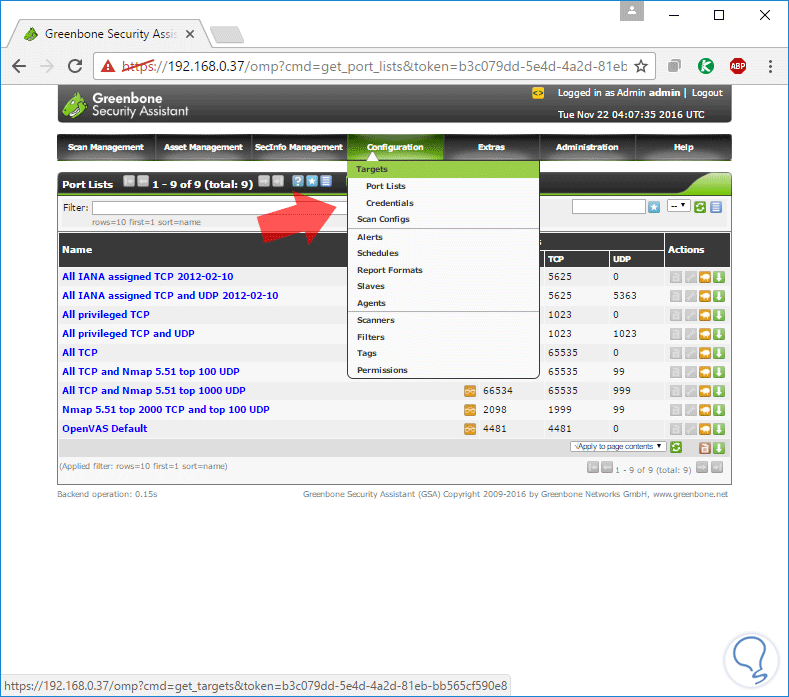Open the Chrome three-dot menu
Screen dimensions: 789x697
tap(770, 66)
